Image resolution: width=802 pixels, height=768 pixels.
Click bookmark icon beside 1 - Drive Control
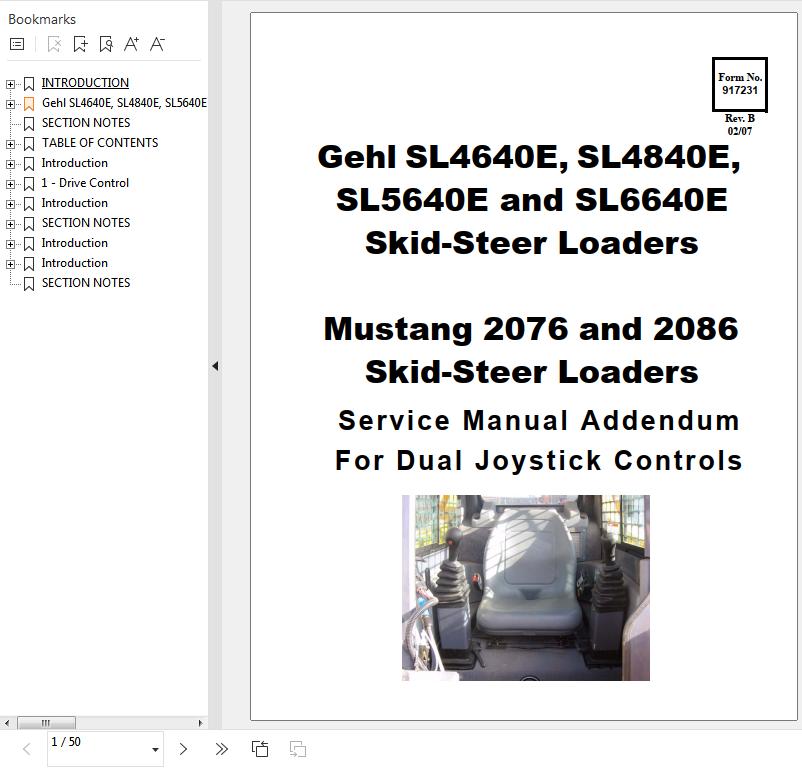(29, 184)
